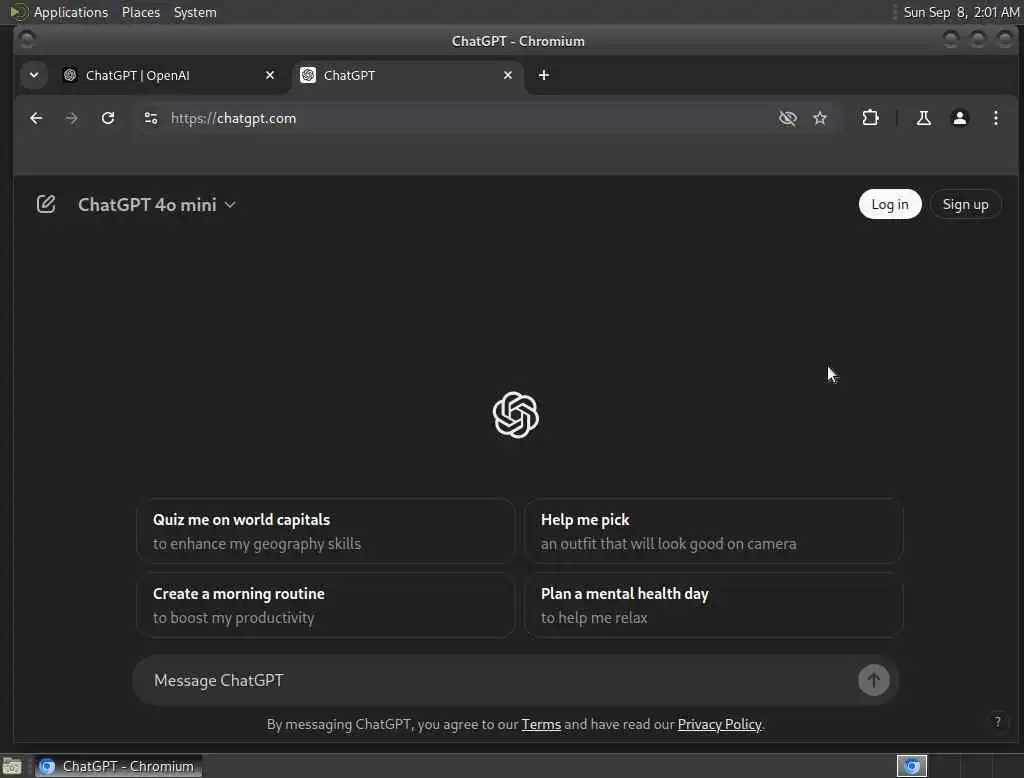
Task: Click the Sign up button
Action: (965, 204)
